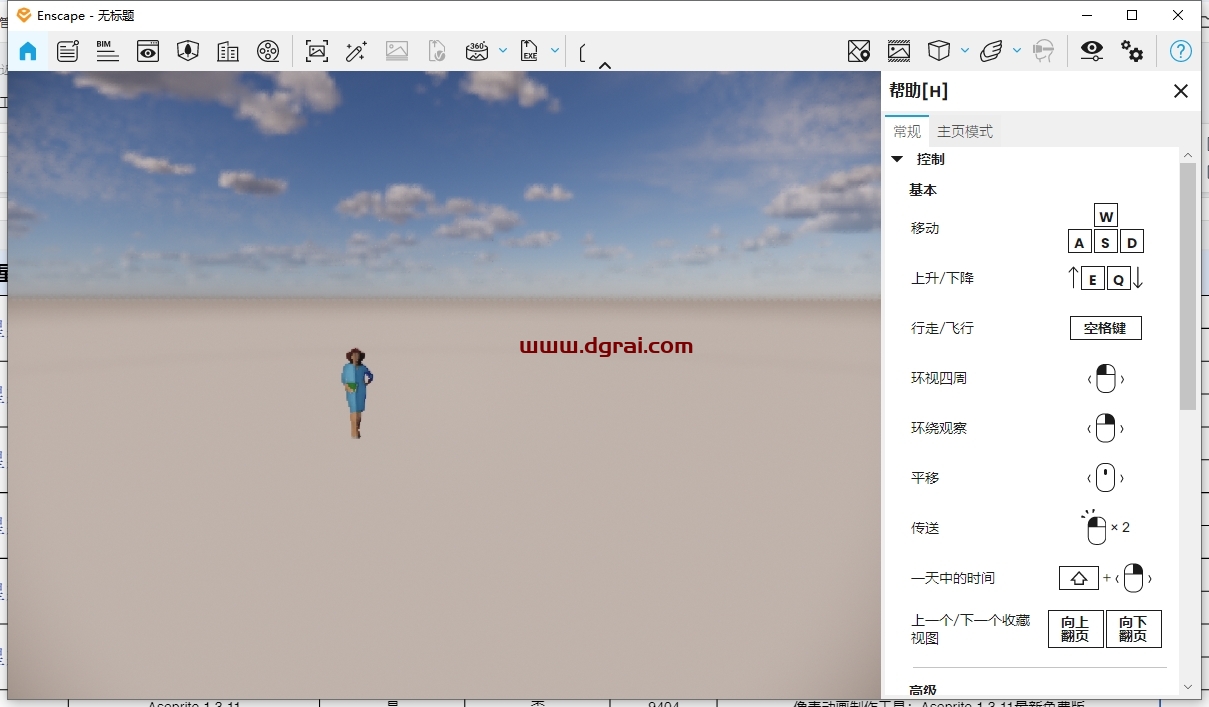Click the cube projection mode icon
The width and height of the screenshot is (1209, 707).
(x=938, y=51)
